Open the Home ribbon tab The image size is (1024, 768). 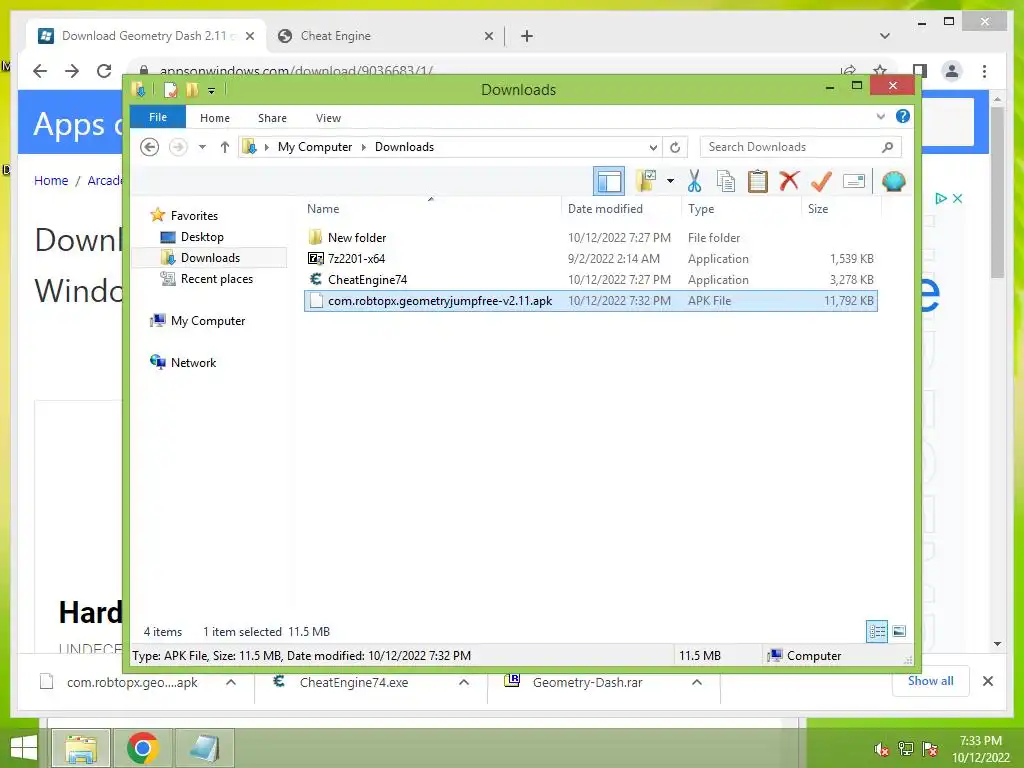pos(215,118)
